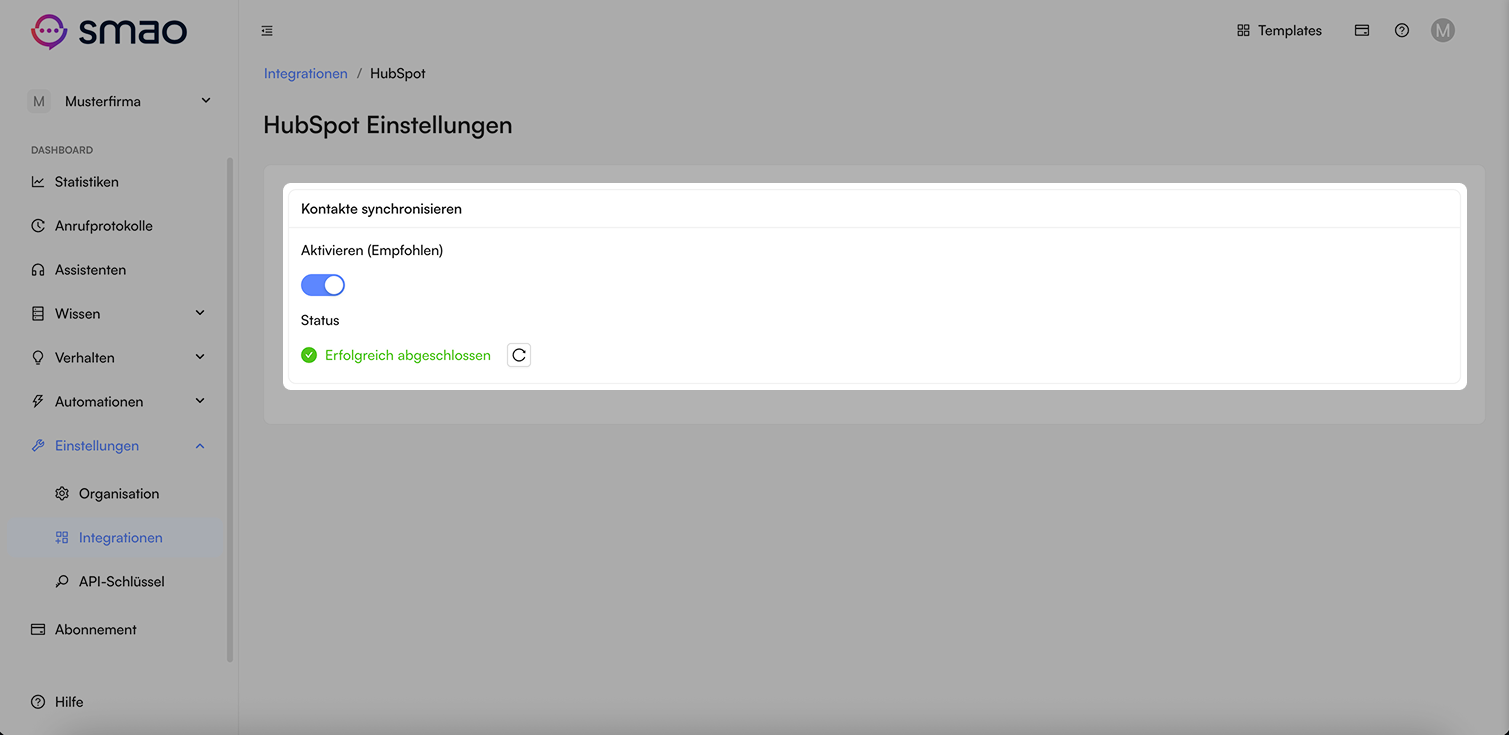
Task: Click the Assistenten headset icon
Action: 38,270
